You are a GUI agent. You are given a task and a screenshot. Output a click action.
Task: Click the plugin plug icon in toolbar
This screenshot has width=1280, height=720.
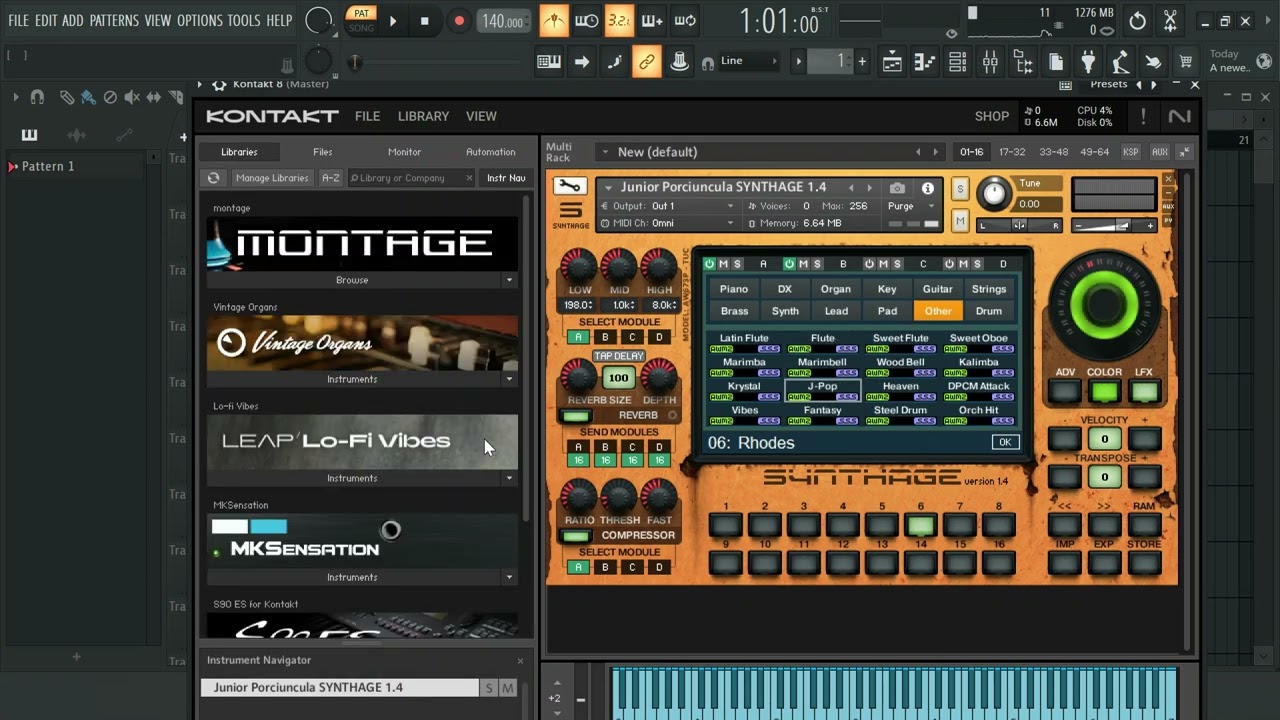[1088, 62]
